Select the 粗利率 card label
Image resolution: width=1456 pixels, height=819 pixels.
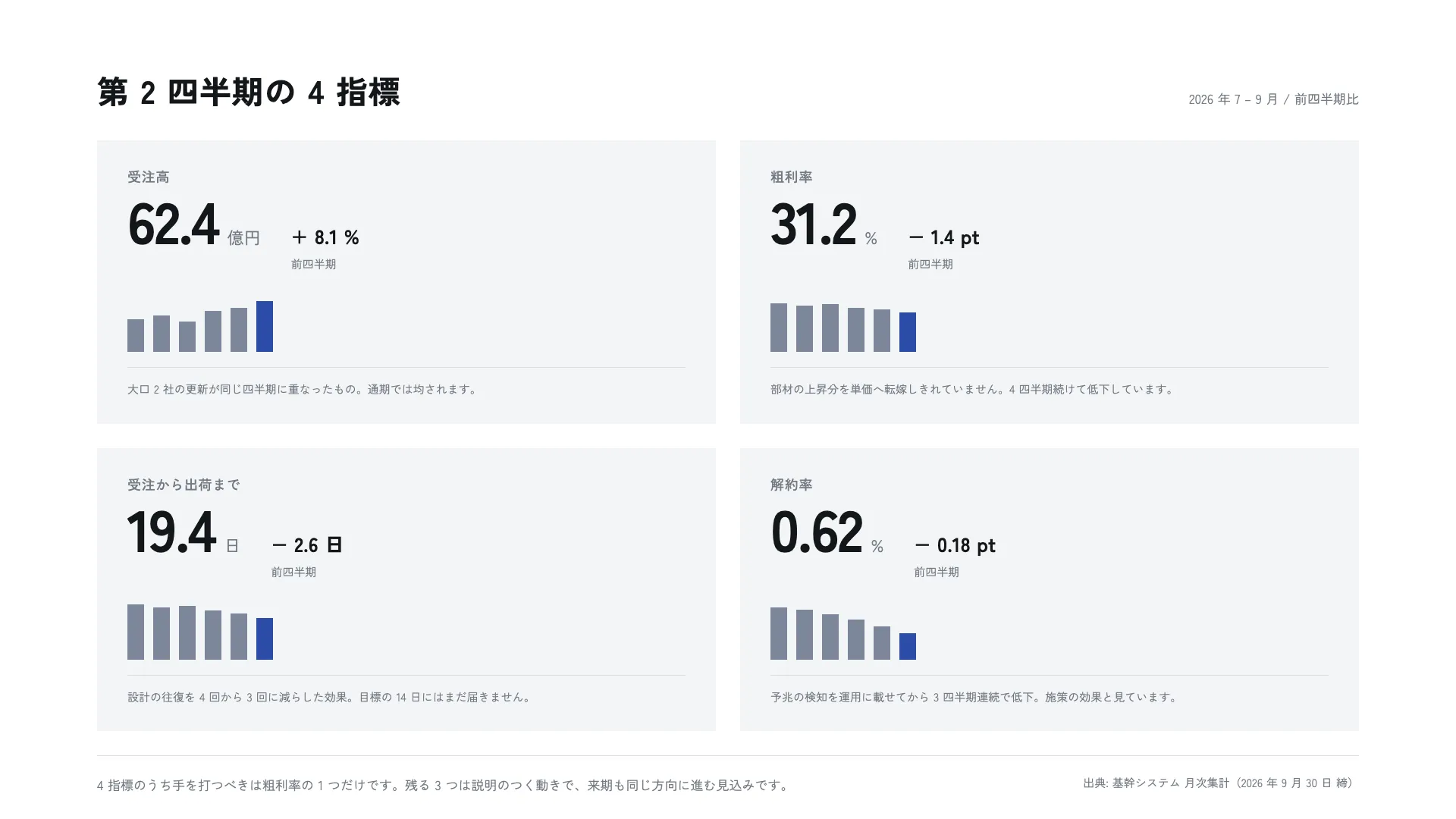tap(792, 177)
